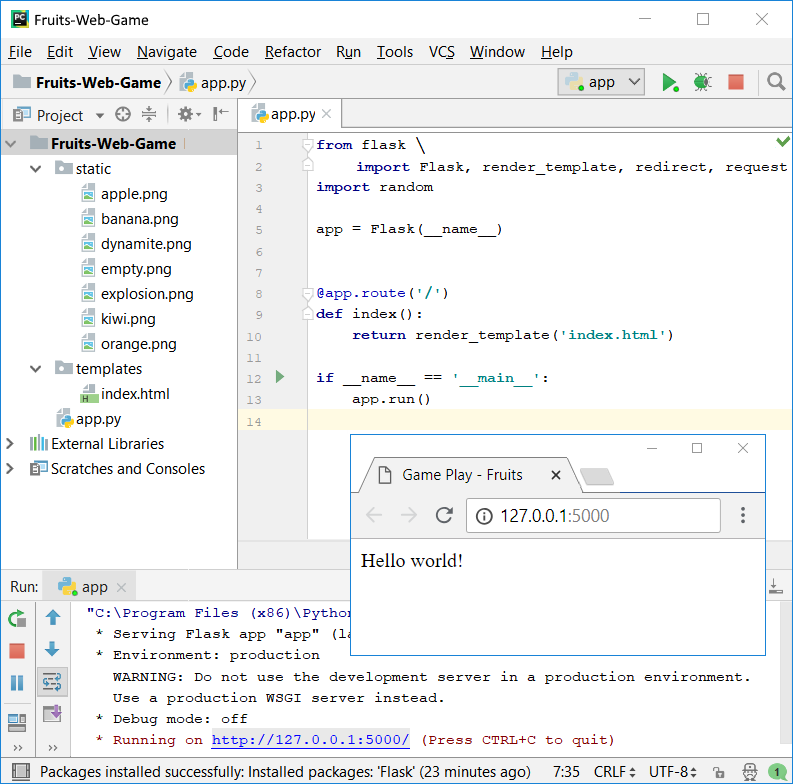Toggle soft-wrap in the Run console
Screen dimensions: 793x784
[52, 682]
